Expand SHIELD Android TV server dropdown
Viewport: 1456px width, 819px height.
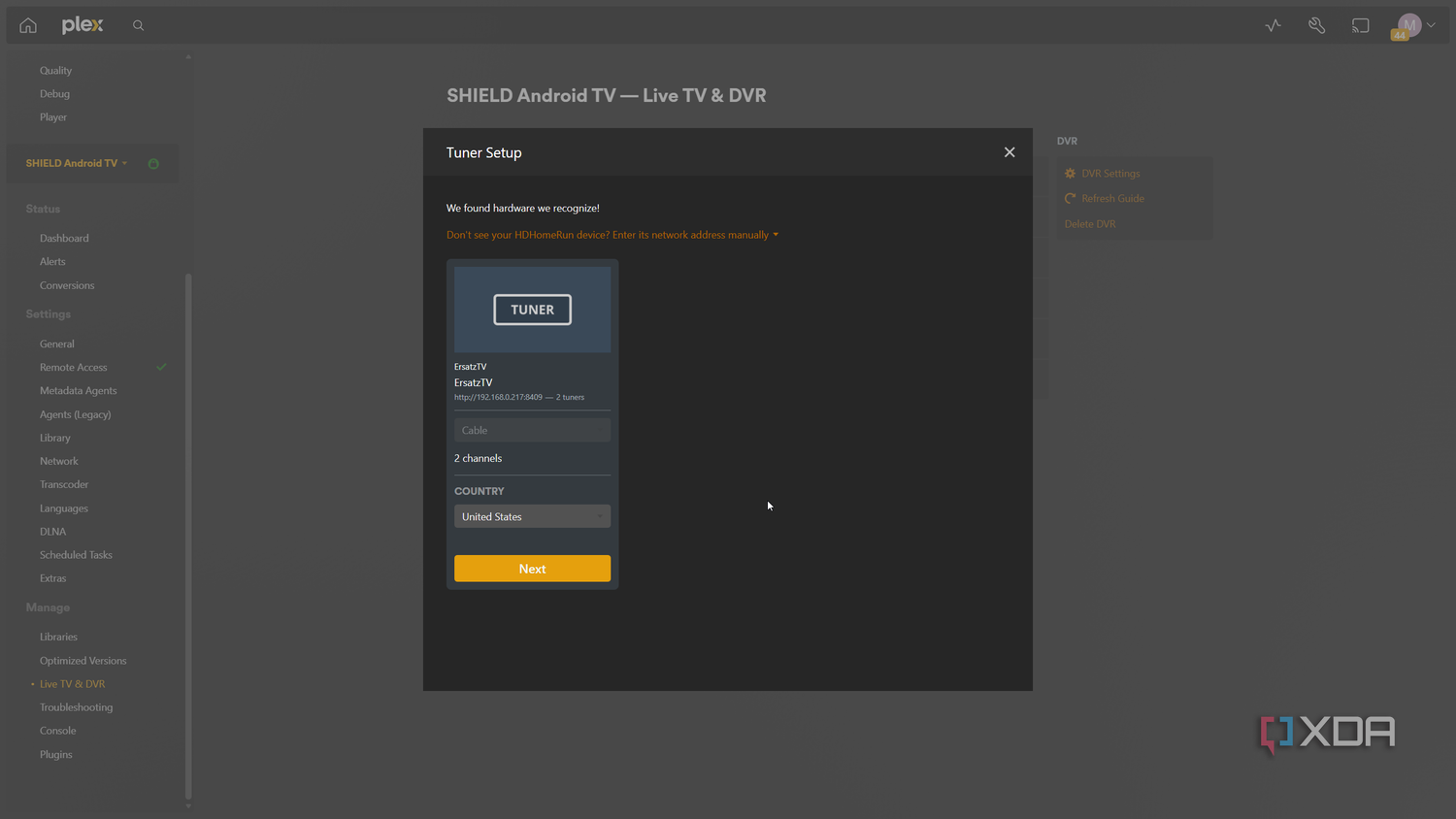[77, 163]
